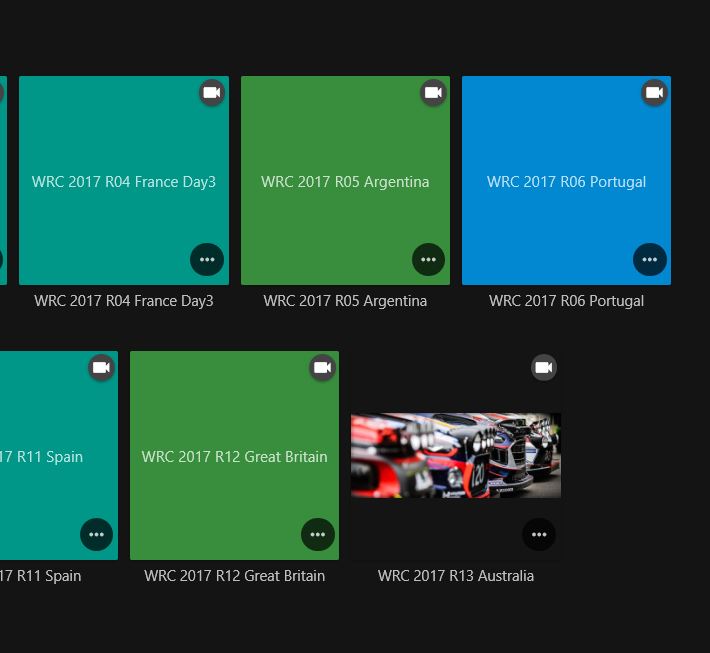Viewport: 710px width, 653px height.
Task: Select caption R11 Spain below tile
Action: (41, 576)
